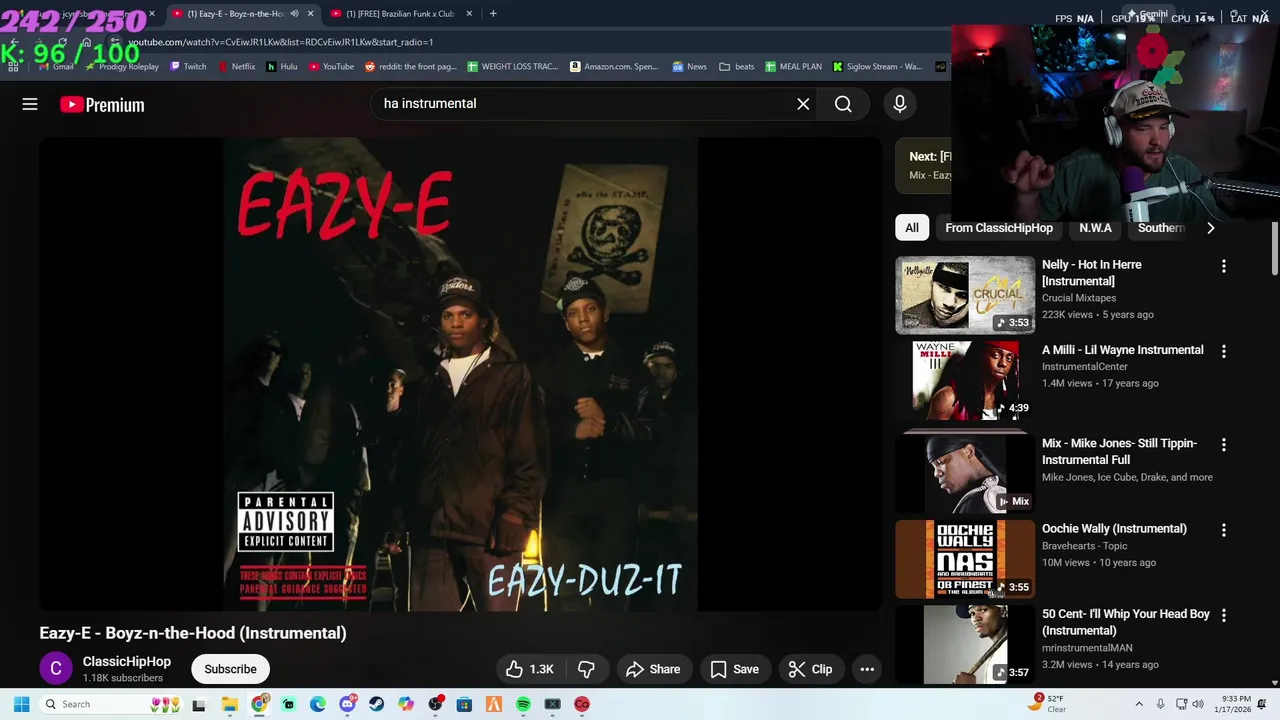Start voice search with the microphone
The image size is (1280, 720).
[899, 104]
